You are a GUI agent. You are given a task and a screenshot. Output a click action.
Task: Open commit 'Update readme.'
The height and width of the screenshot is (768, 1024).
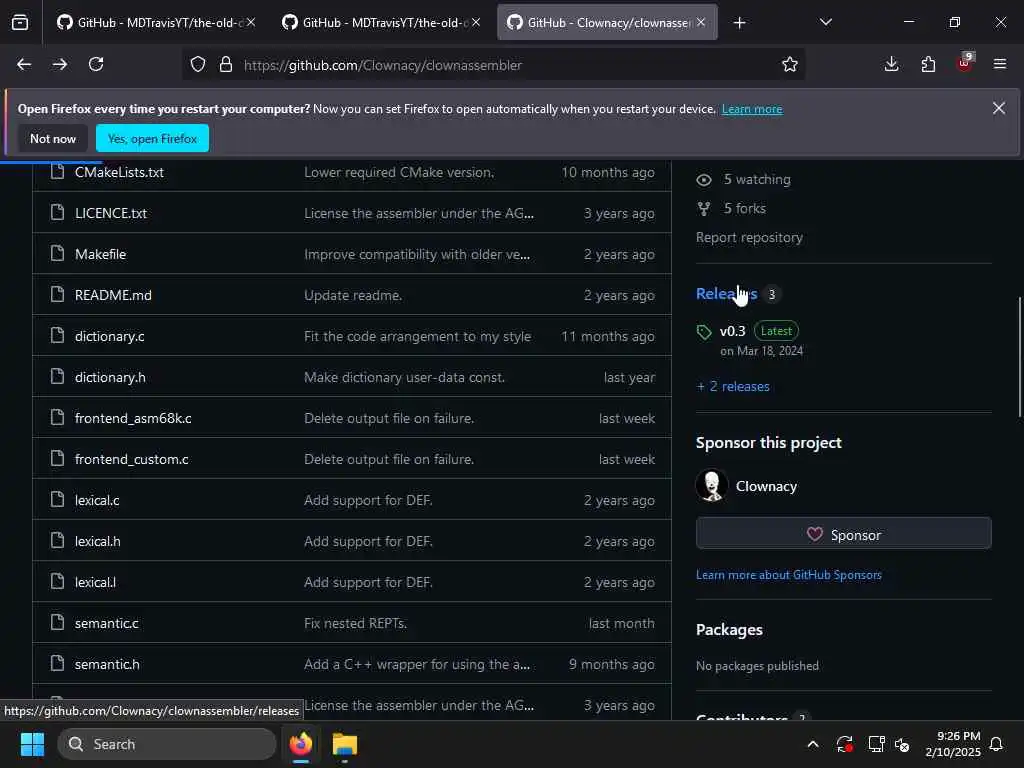pos(353,295)
